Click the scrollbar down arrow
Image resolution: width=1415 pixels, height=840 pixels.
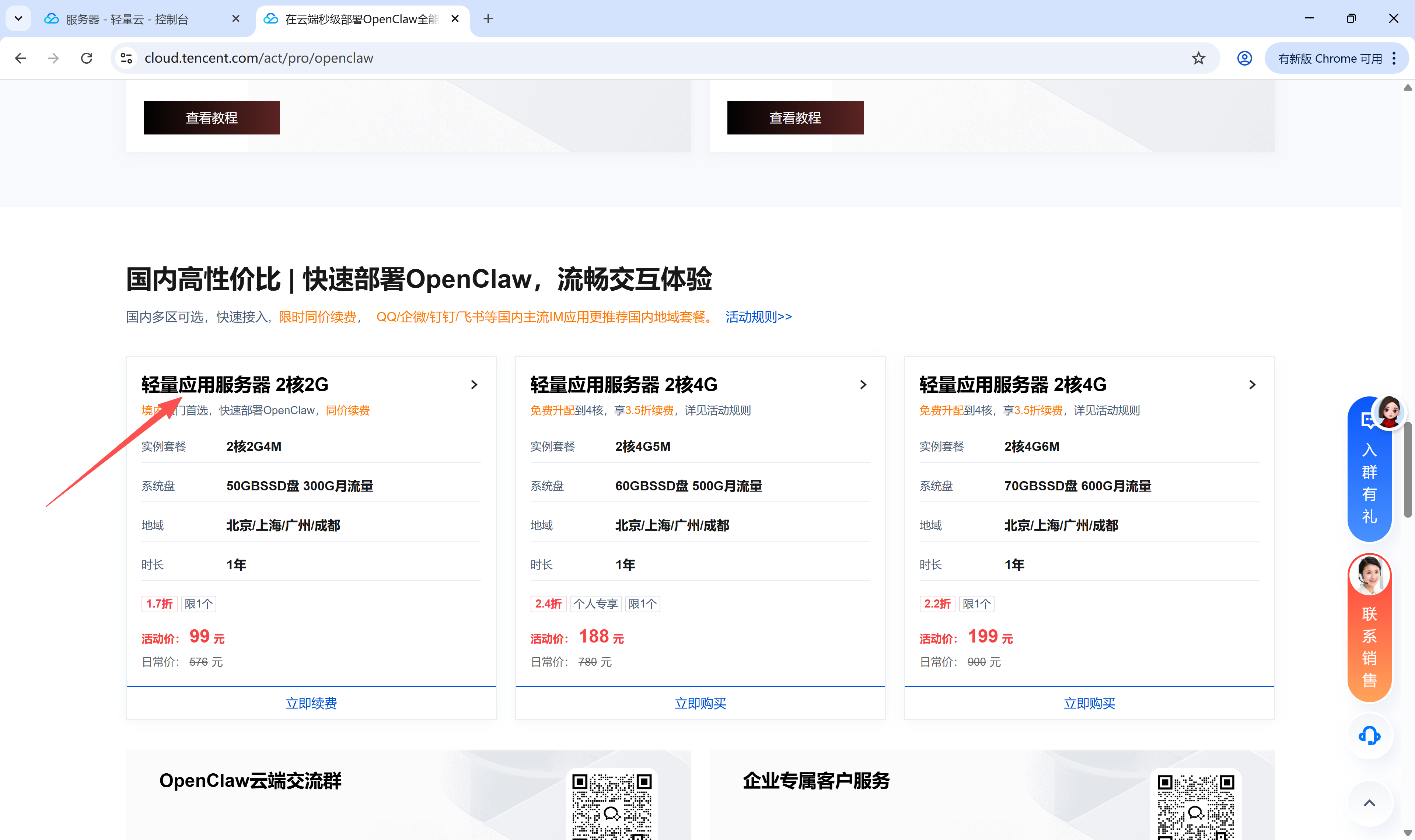coord(1408,833)
